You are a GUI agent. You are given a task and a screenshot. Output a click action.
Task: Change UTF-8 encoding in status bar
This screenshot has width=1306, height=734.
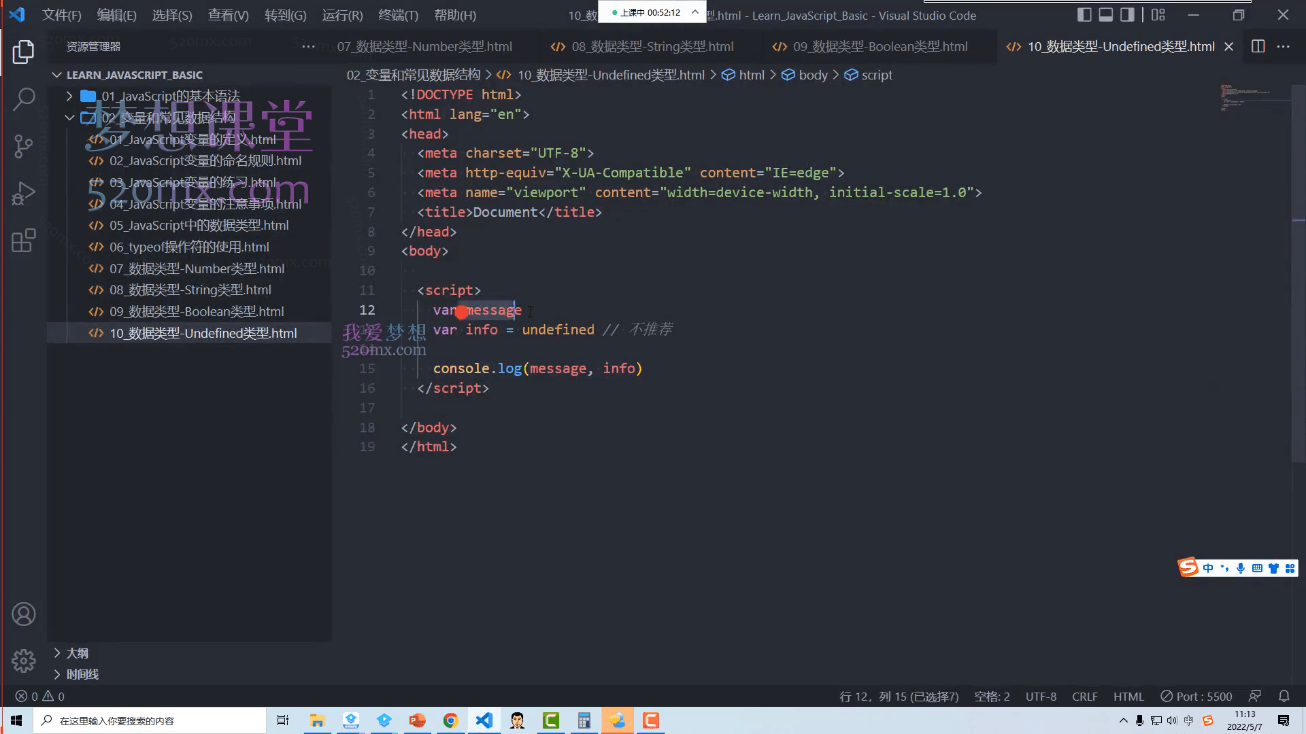1040,696
